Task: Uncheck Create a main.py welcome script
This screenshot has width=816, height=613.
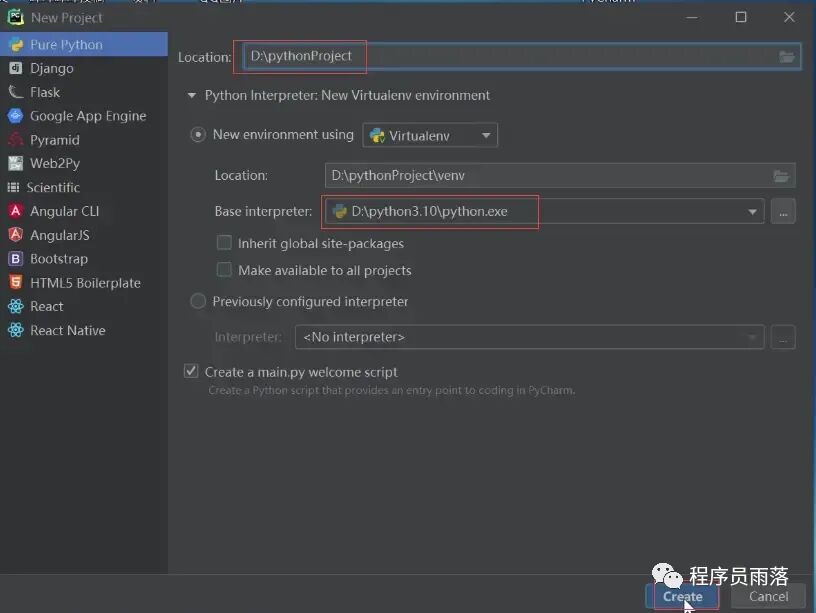Action: 191,371
